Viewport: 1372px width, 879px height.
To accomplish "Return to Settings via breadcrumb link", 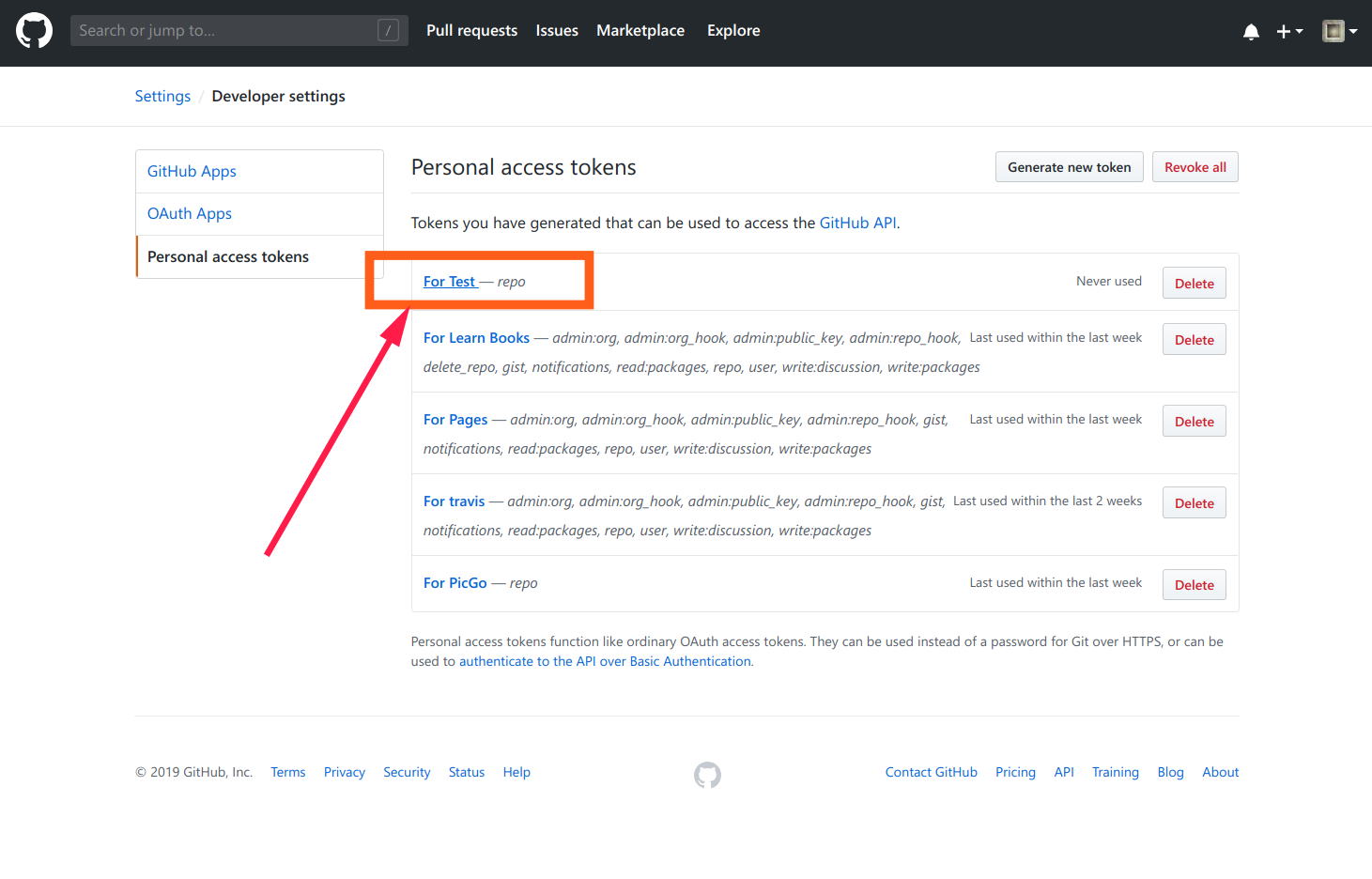I will [x=162, y=96].
